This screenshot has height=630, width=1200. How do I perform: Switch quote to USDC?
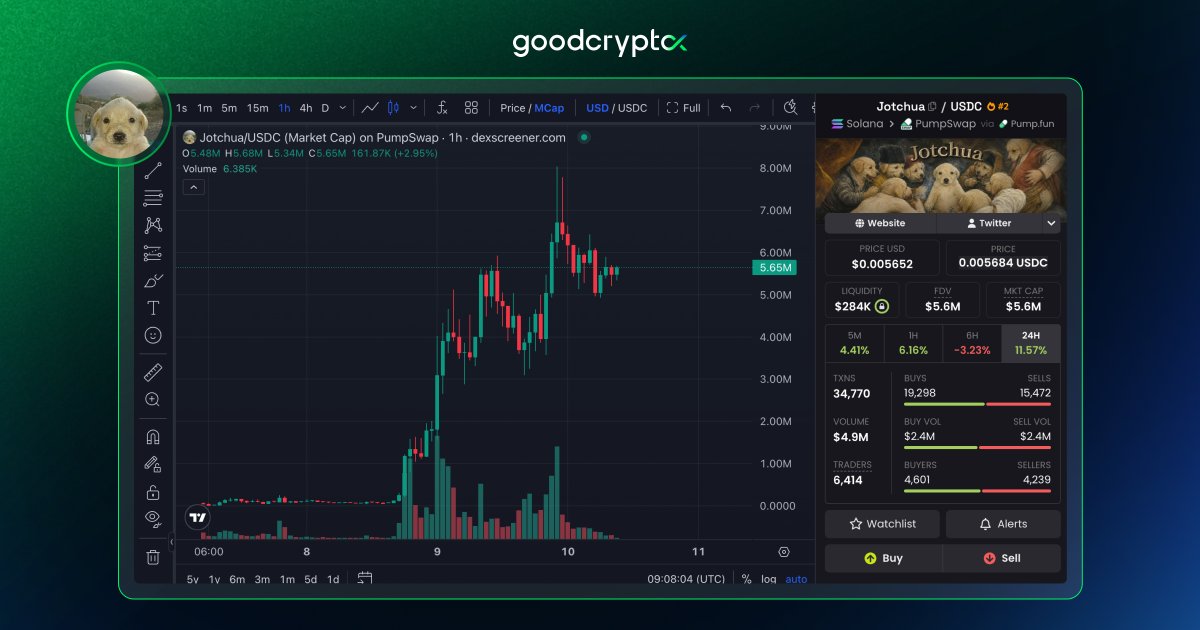pyautogui.click(x=632, y=108)
